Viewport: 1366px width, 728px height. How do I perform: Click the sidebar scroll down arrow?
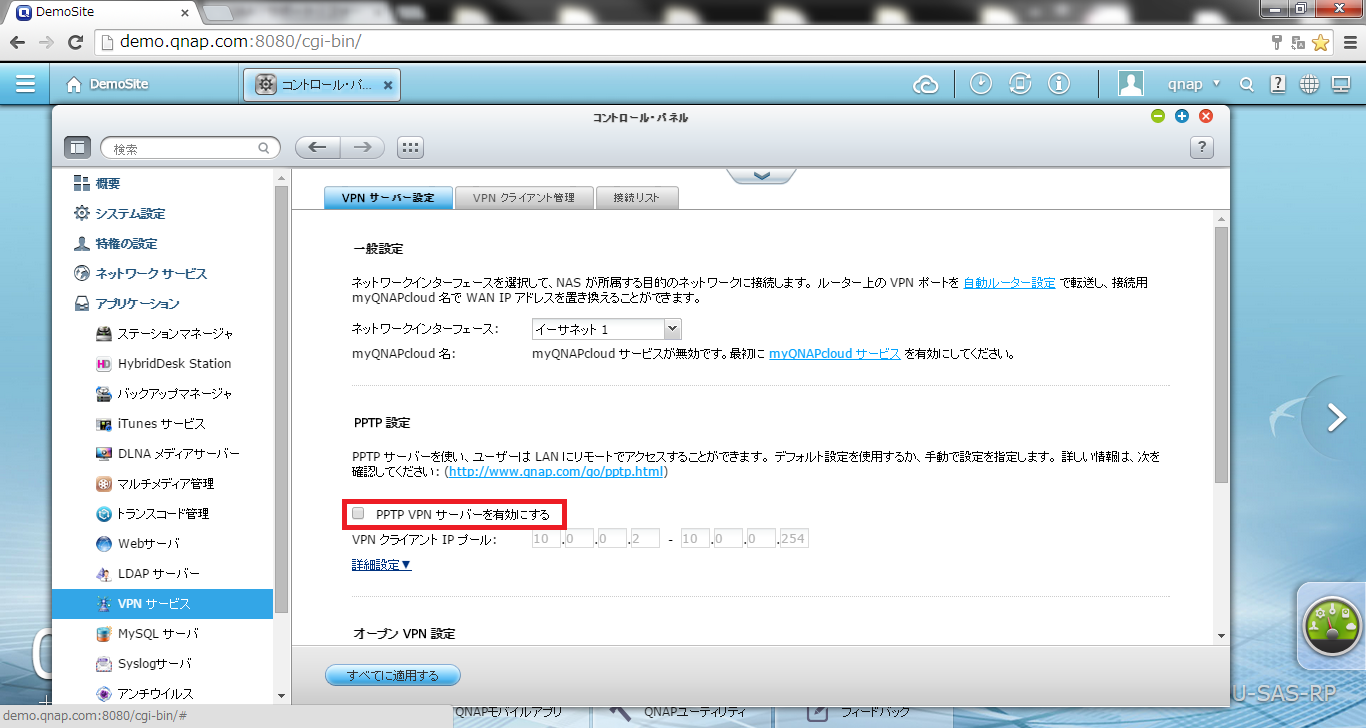click(x=280, y=695)
